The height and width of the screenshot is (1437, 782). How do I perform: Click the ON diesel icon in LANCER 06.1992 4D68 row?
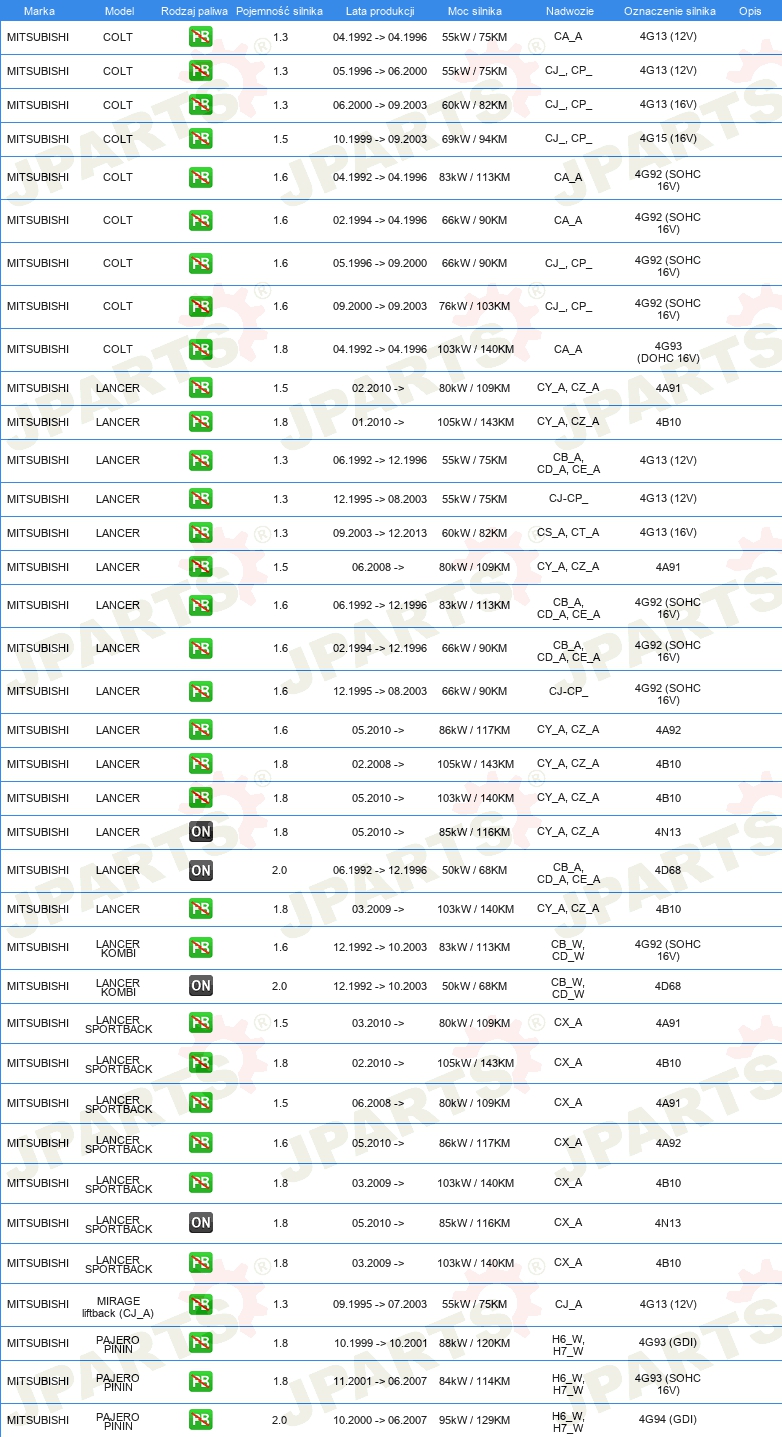click(x=201, y=871)
